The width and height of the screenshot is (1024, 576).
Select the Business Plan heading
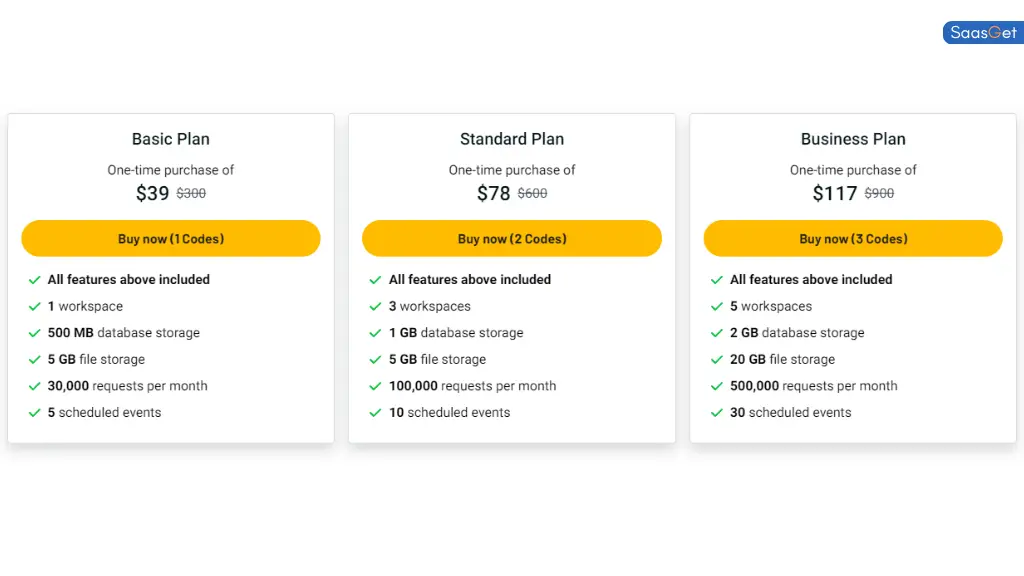click(x=852, y=139)
